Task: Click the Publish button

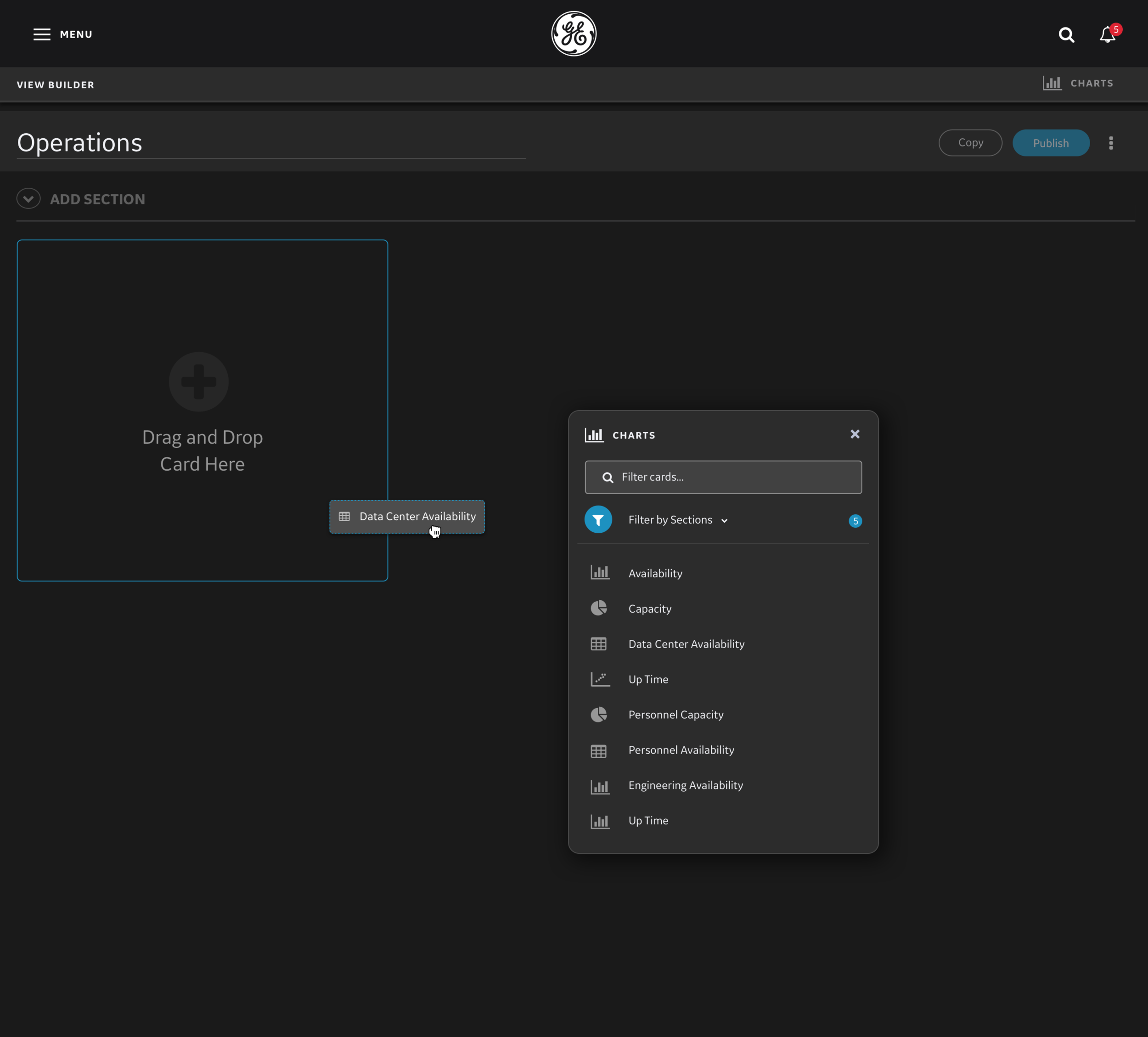Action: (x=1051, y=143)
